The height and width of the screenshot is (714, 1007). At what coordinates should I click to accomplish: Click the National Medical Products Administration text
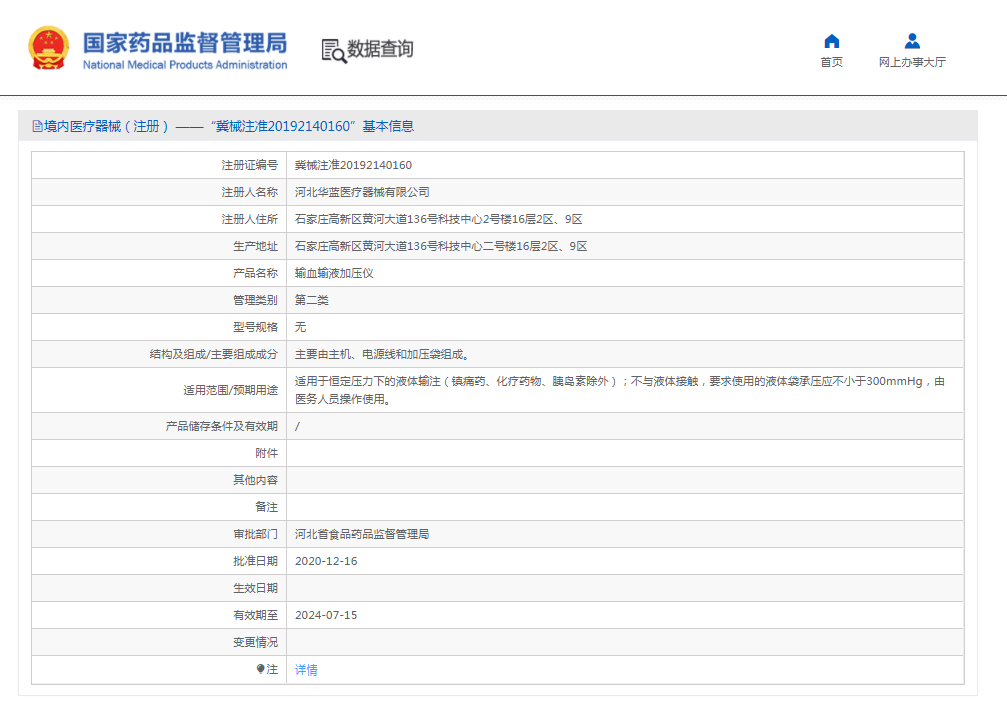[184, 65]
